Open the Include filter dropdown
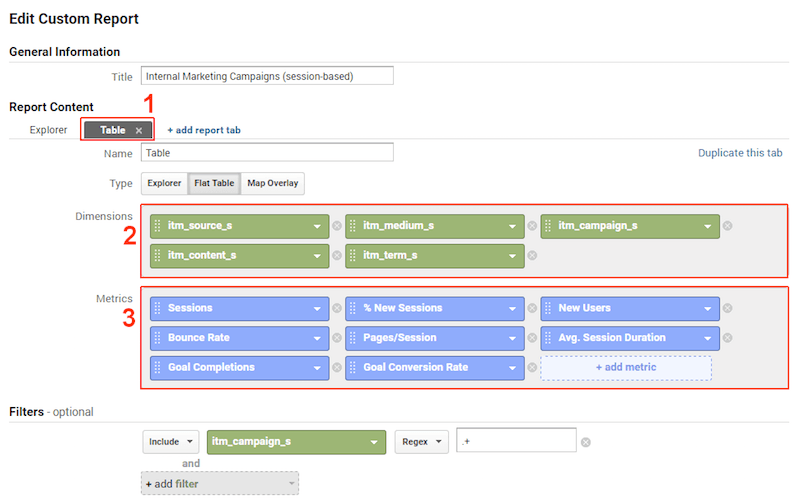Viewport: 800px width, 500px height. (x=171, y=442)
